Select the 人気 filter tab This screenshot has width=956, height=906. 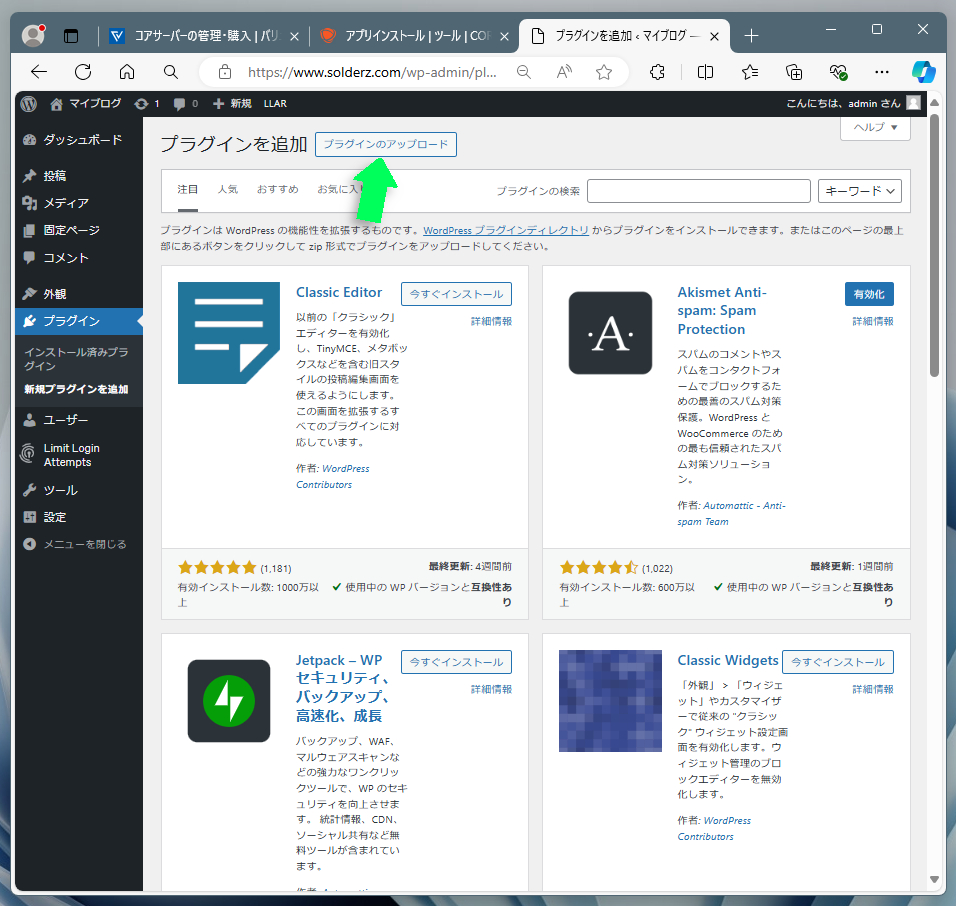tap(228, 190)
